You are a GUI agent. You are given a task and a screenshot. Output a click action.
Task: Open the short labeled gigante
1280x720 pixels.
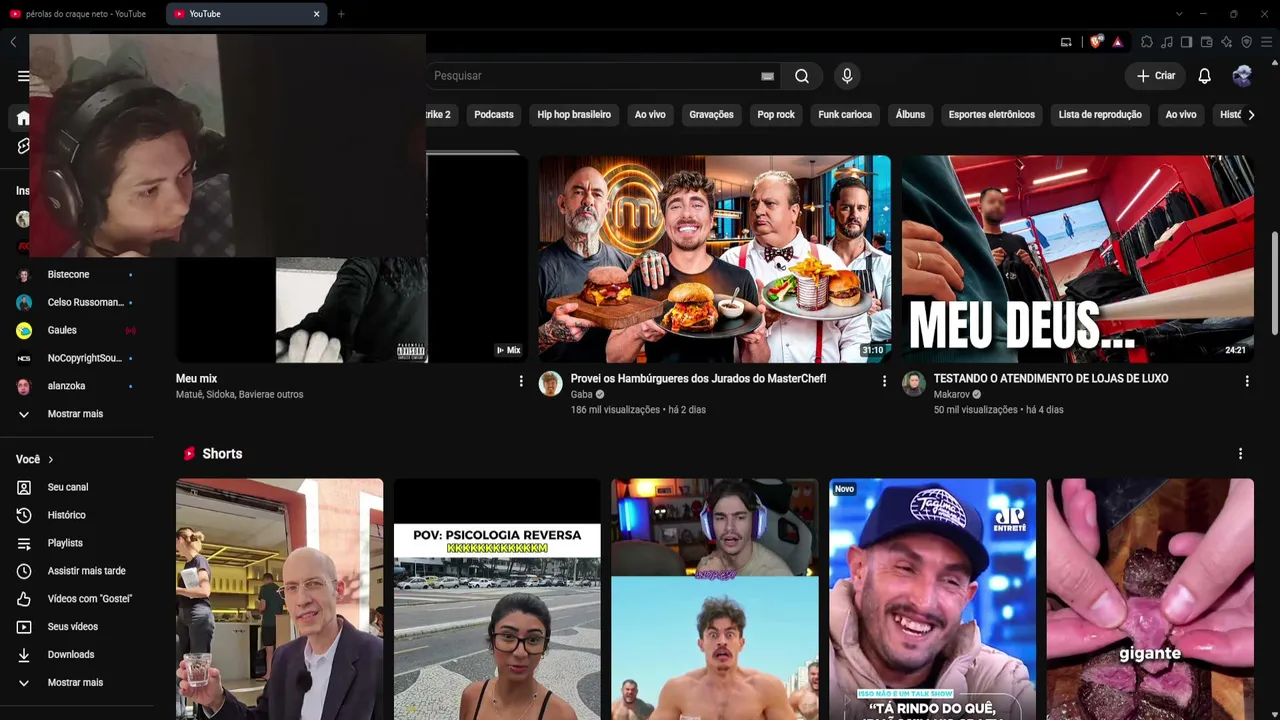tap(1150, 599)
